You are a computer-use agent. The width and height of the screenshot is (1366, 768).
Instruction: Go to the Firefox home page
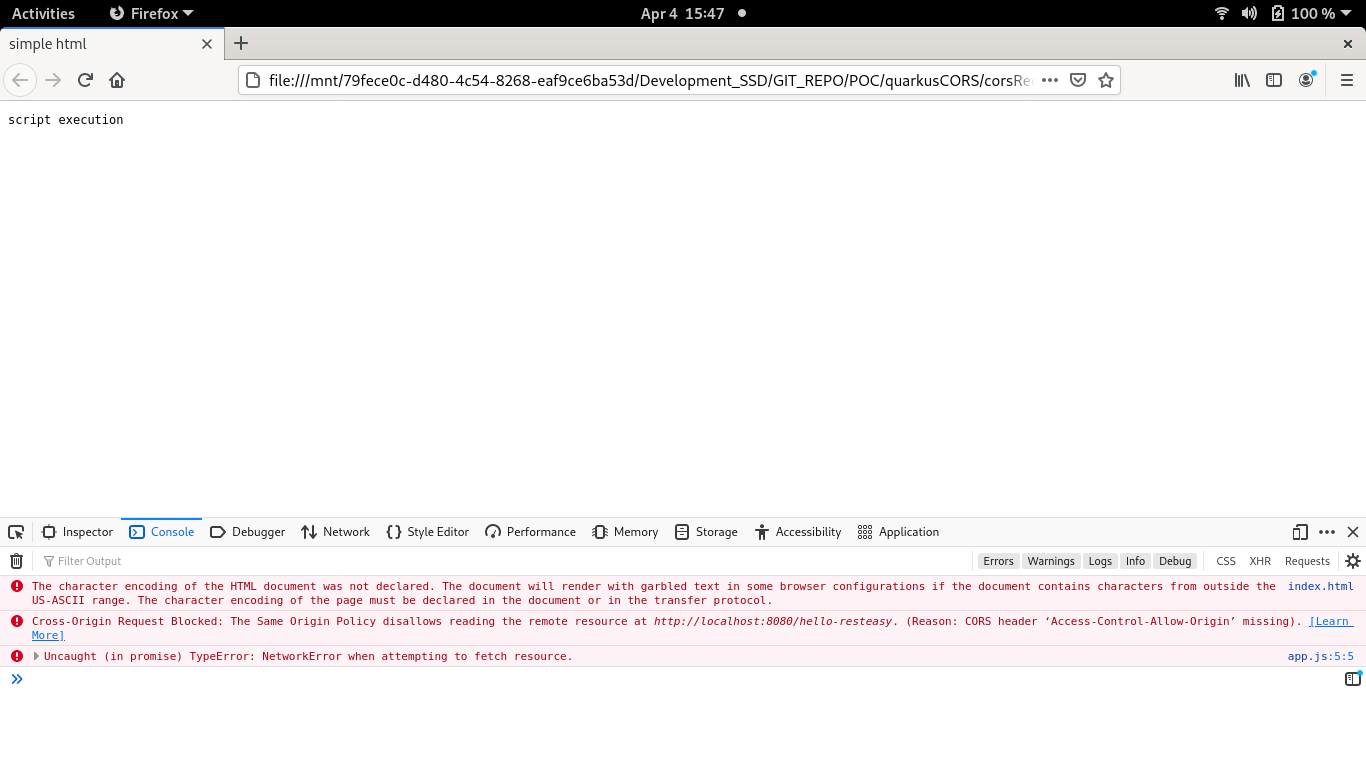coord(117,80)
